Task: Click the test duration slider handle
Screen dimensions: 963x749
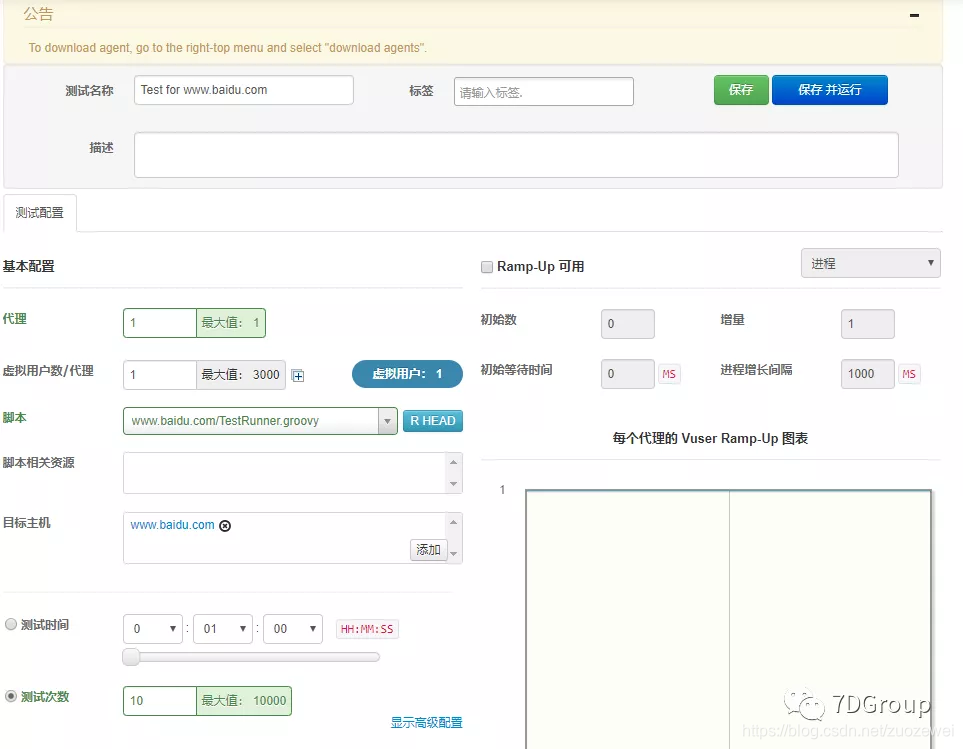Action: [x=131, y=657]
